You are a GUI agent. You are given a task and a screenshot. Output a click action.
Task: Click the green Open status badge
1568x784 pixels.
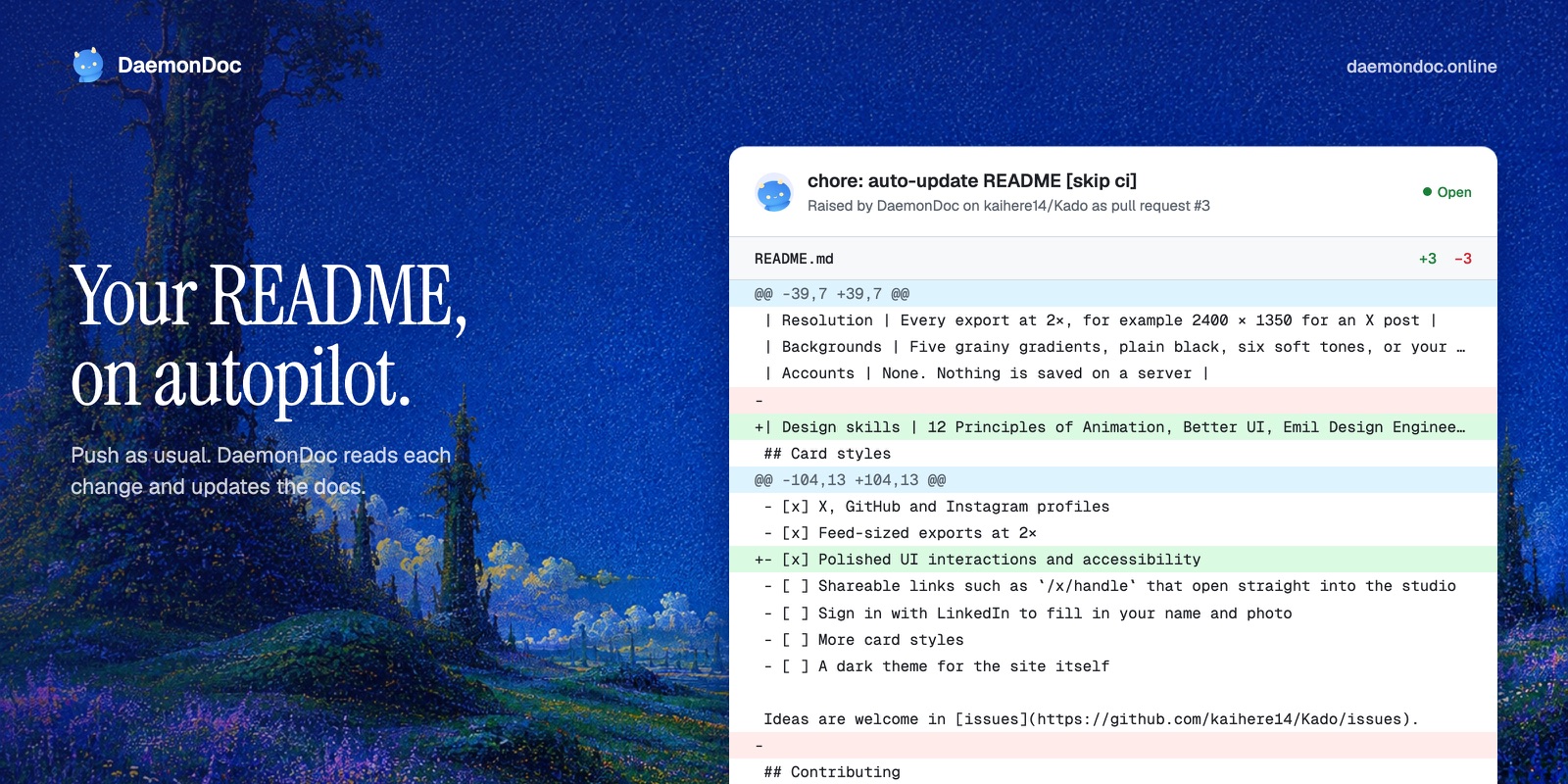[1446, 192]
